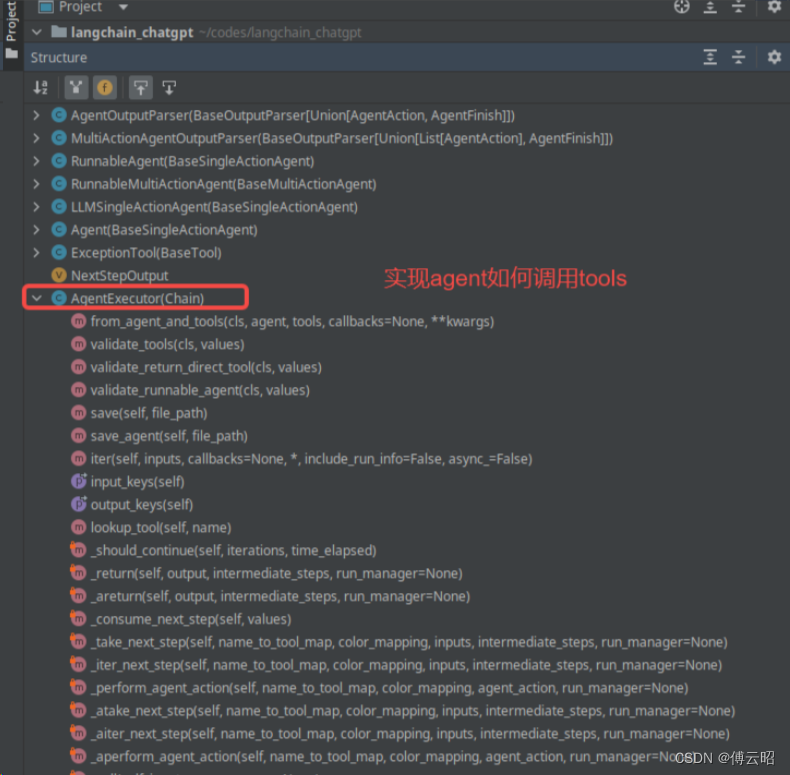Select _perform_agent_action method

[x=389, y=688]
